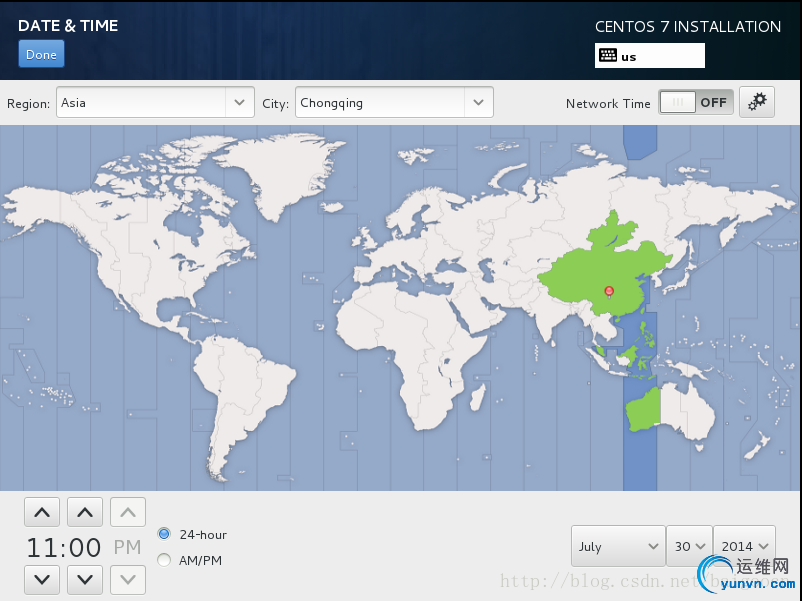The width and height of the screenshot is (802, 601).
Task: Open the month dropdown showing July
Action: pos(618,546)
